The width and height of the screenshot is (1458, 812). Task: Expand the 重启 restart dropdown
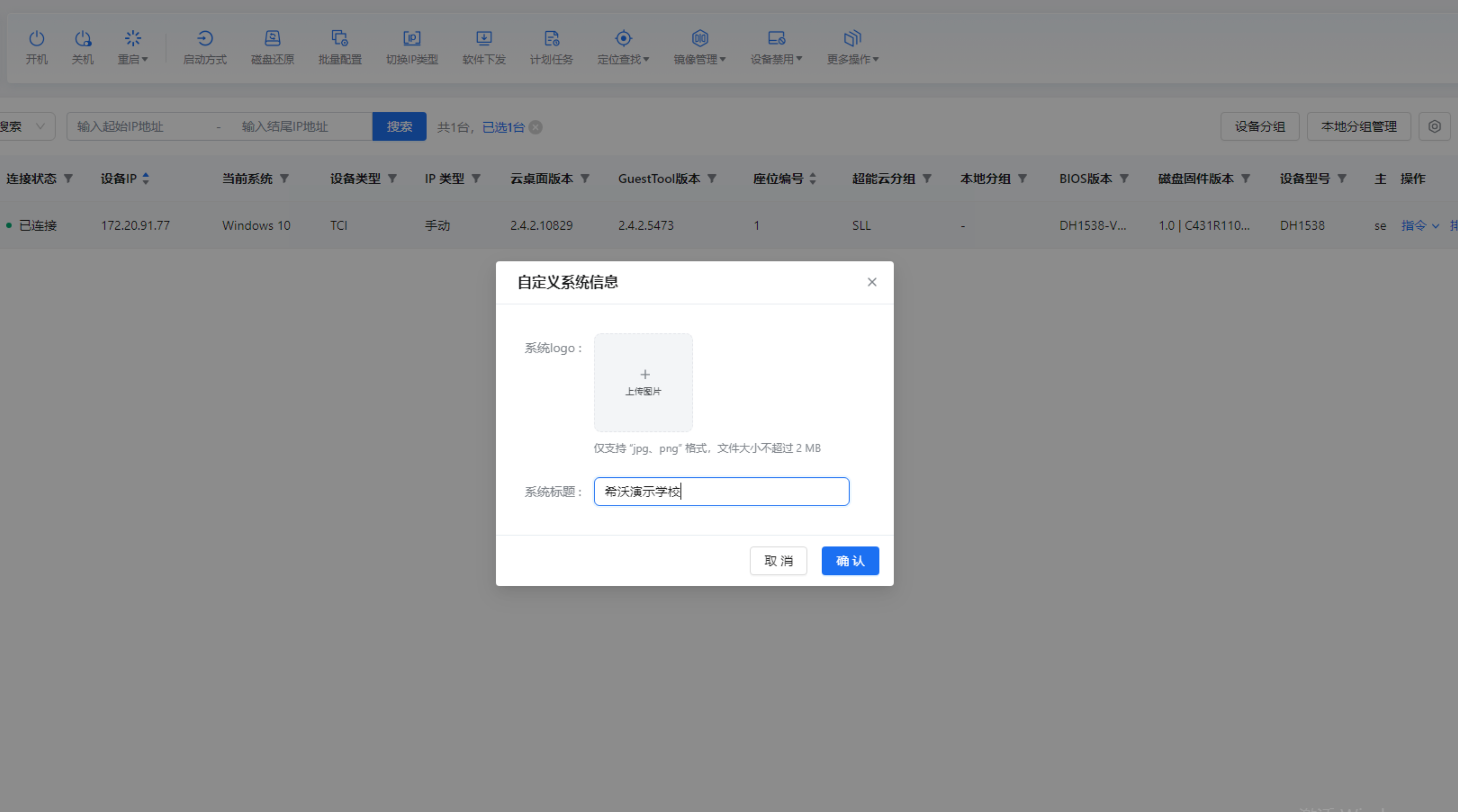point(132,59)
